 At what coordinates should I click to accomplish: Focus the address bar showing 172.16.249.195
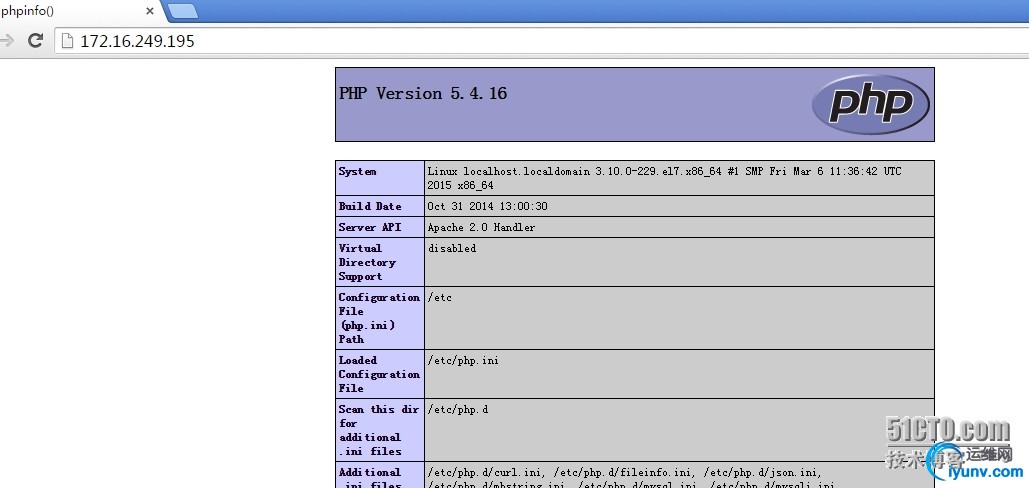(x=541, y=41)
